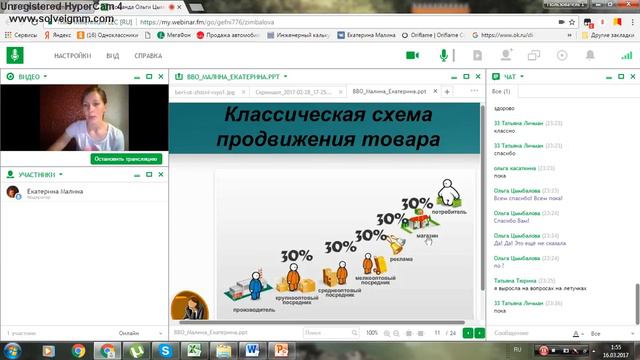Viewport: 640px width, 360px height.
Task: Open Chrome menu three dots
Action: coord(633,22)
